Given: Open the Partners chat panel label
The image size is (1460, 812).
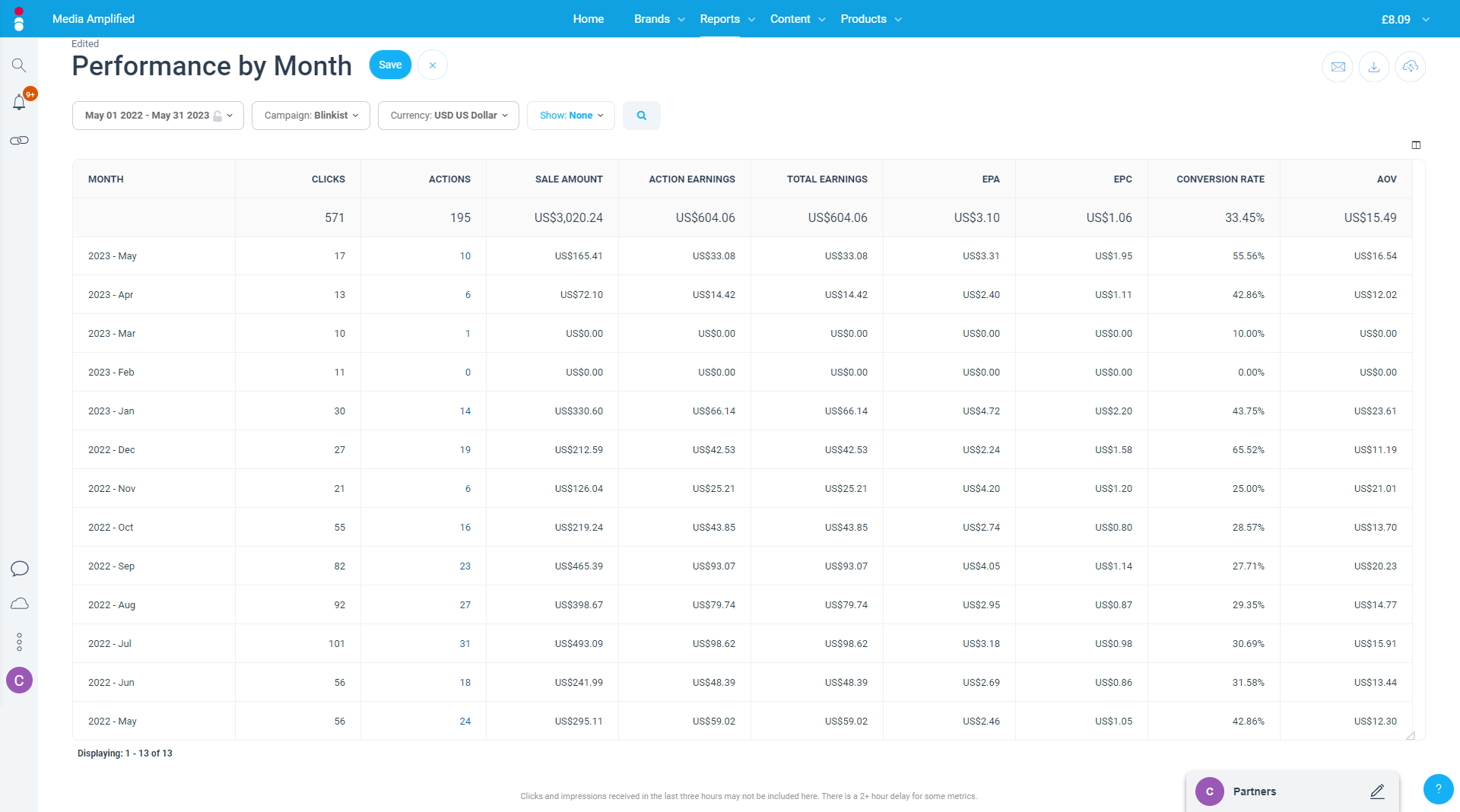Looking at the screenshot, I should [1254, 791].
